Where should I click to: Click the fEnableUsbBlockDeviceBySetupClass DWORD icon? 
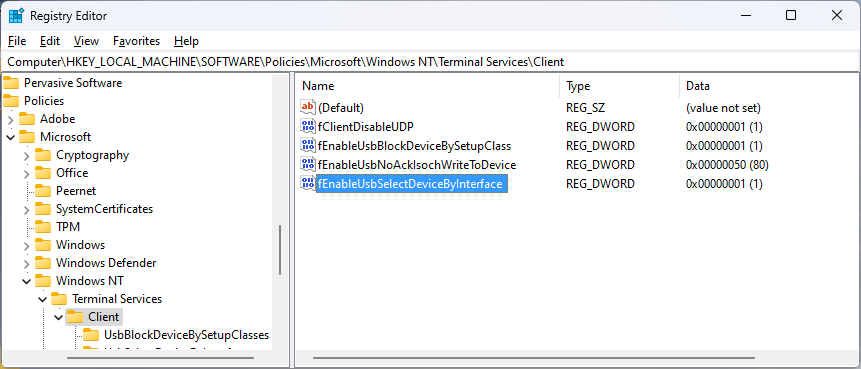[308, 146]
